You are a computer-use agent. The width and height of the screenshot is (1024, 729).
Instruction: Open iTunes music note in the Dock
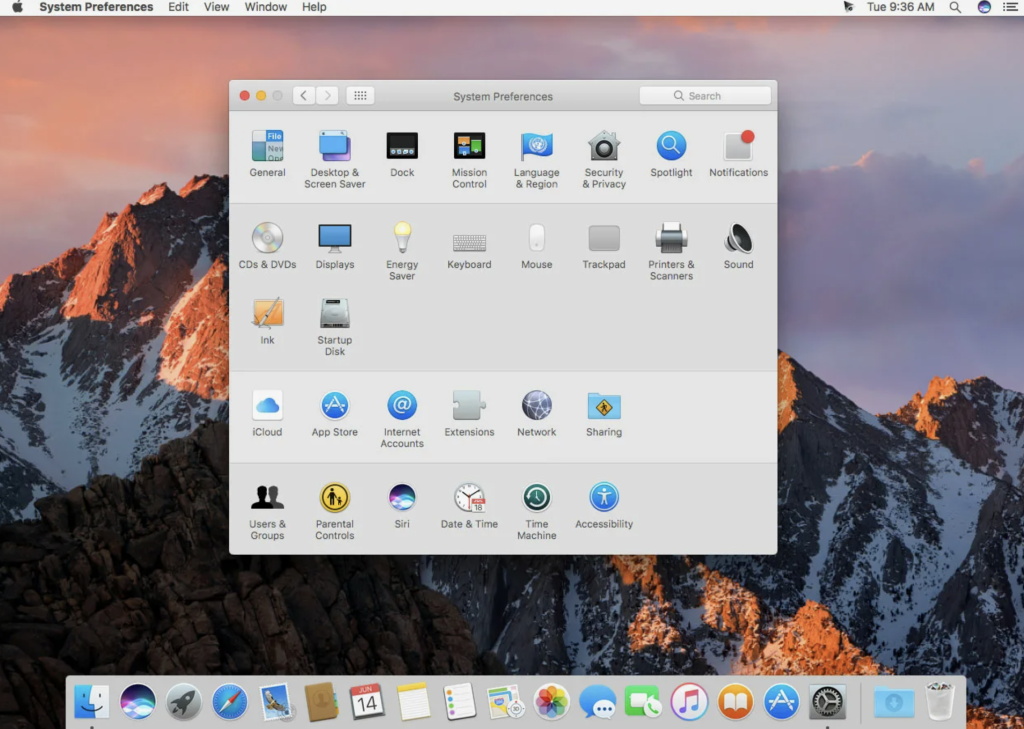(689, 702)
